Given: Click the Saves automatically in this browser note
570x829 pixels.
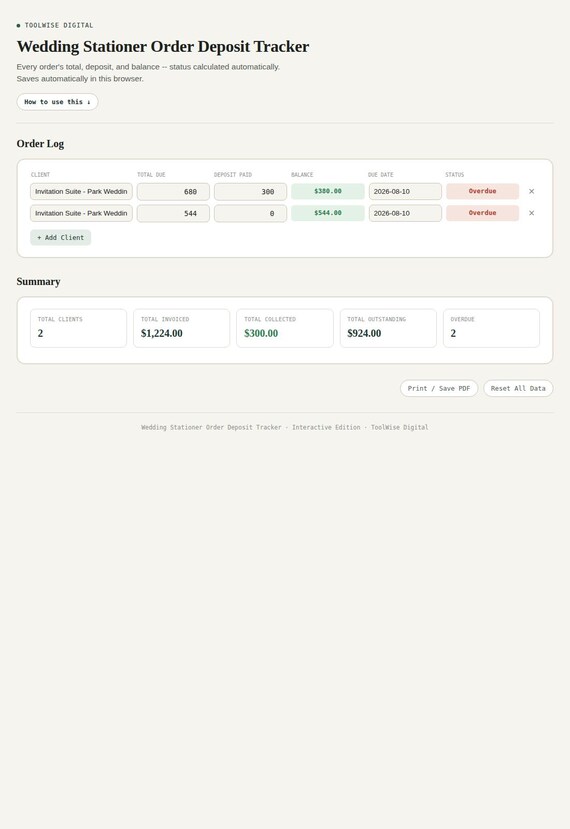Looking at the screenshot, I should [x=80, y=79].
